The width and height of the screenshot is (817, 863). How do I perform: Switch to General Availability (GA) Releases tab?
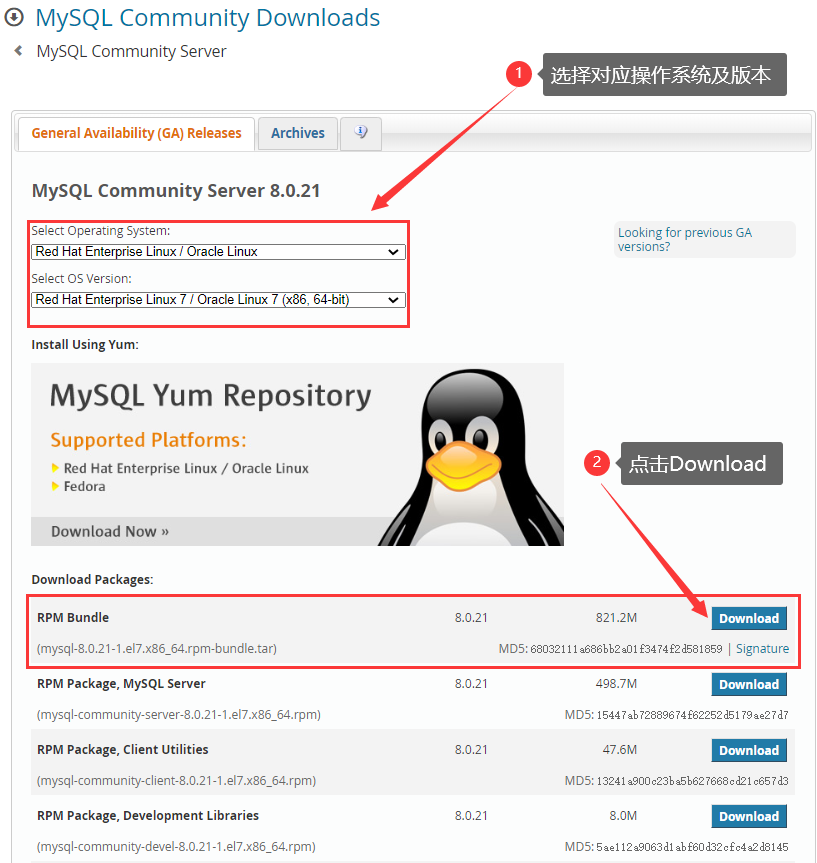point(137,133)
